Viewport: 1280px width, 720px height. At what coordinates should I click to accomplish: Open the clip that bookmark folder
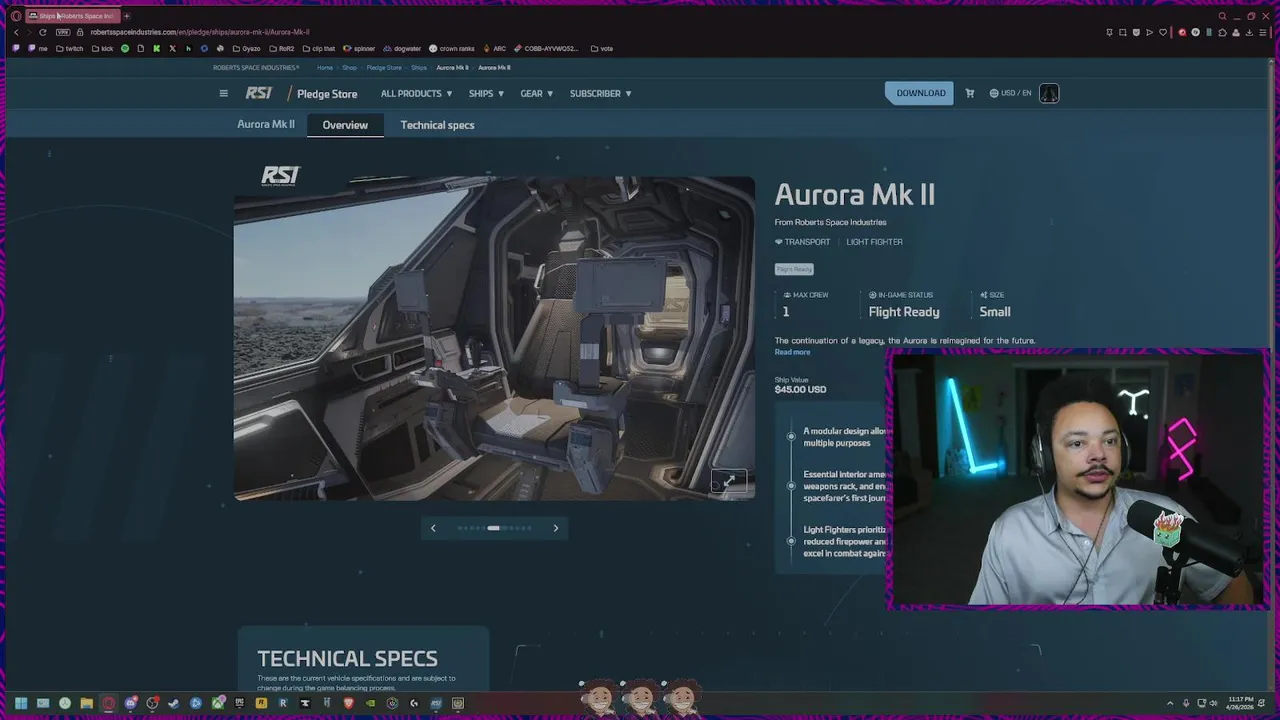(319, 48)
